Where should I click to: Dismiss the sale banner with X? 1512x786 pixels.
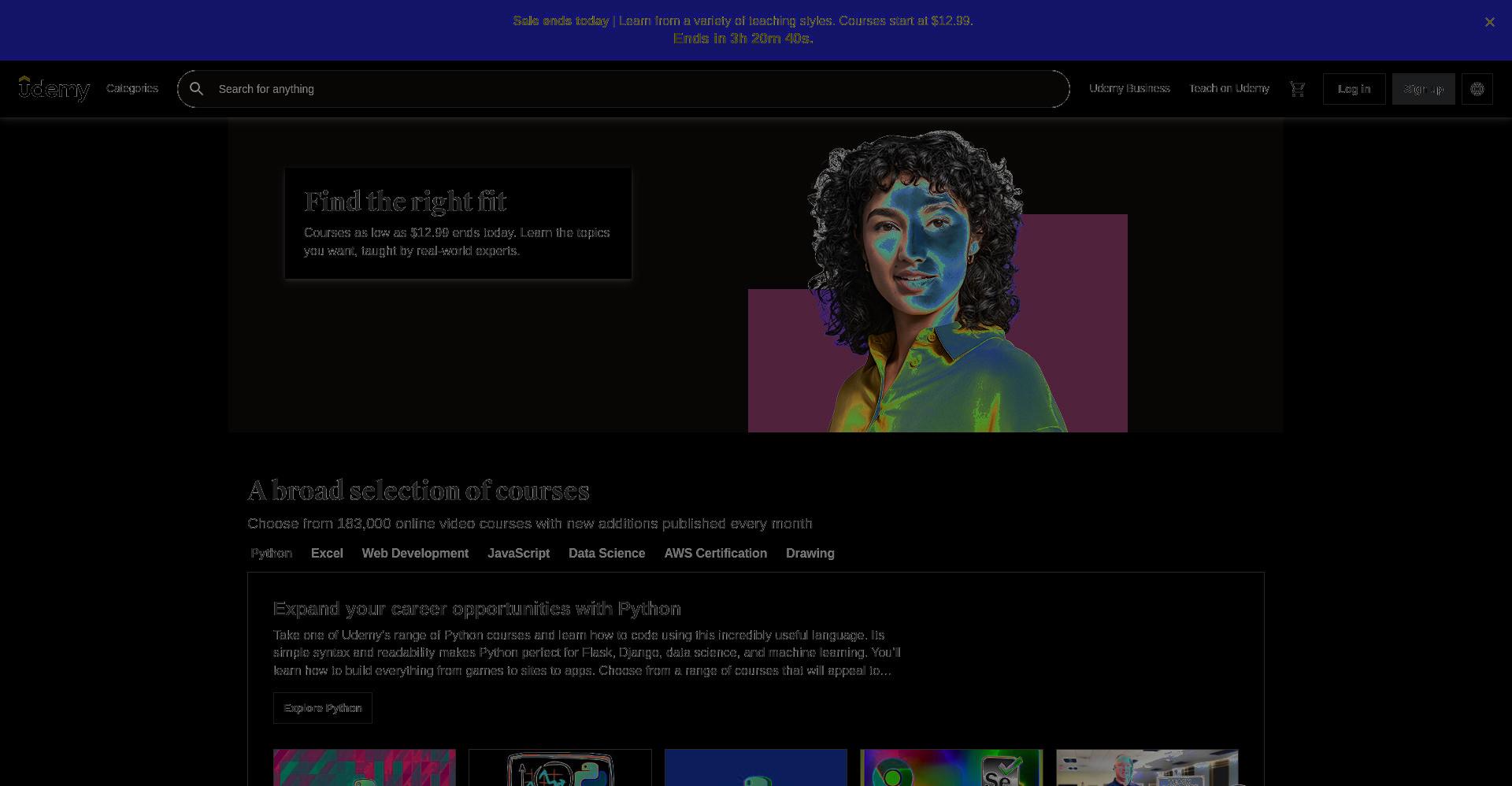1489,22
